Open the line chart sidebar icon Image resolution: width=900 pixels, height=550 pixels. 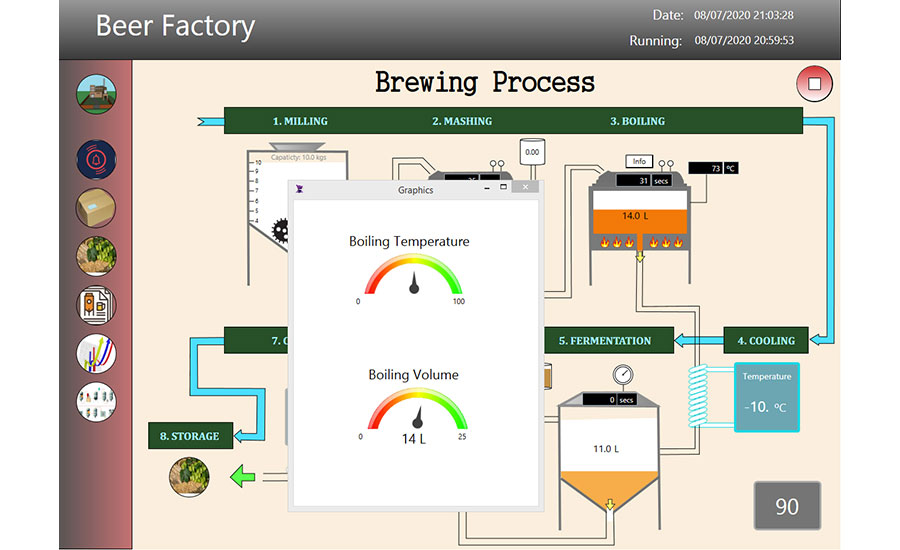pos(96,352)
